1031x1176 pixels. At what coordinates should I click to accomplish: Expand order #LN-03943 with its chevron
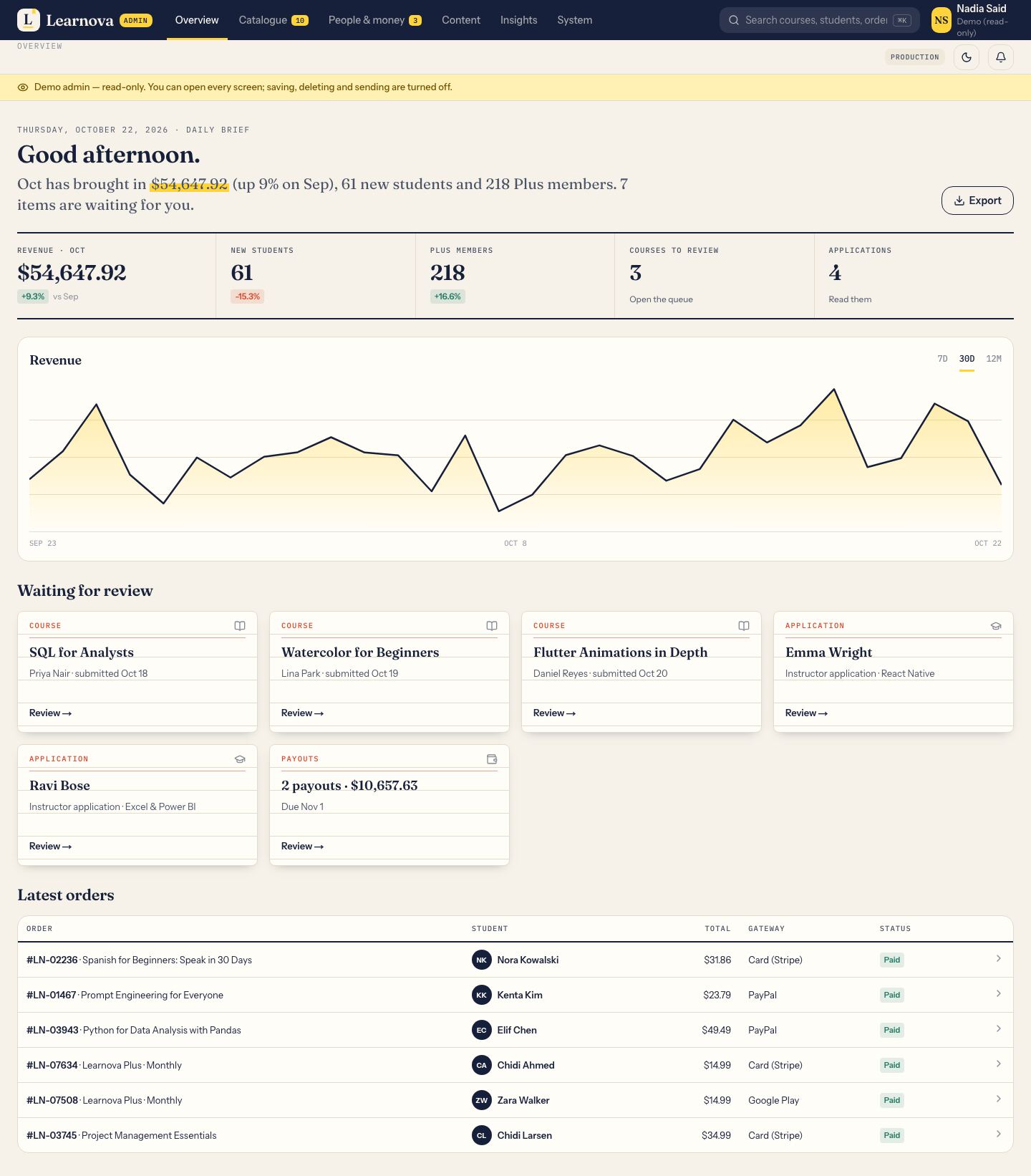pyautogui.click(x=999, y=1029)
